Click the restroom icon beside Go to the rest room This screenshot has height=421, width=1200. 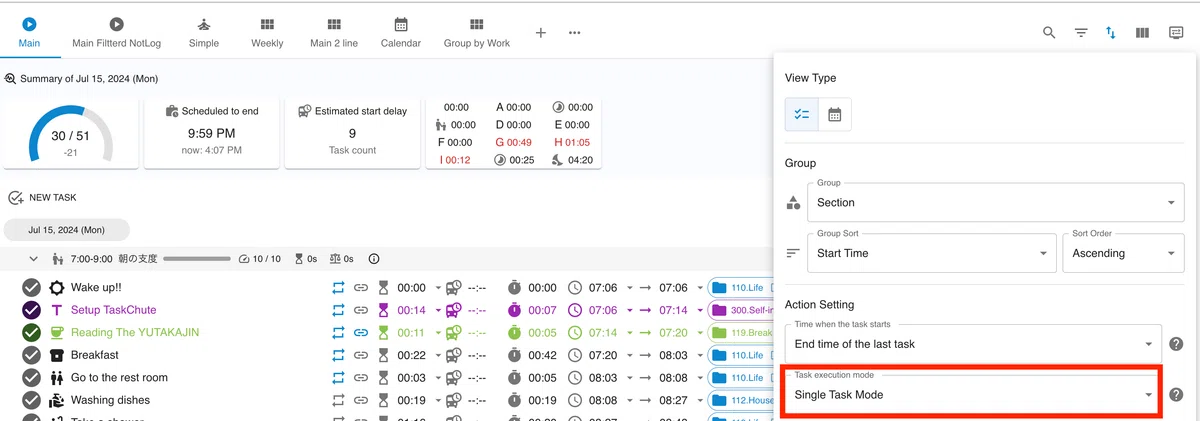(x=57, y=377)
